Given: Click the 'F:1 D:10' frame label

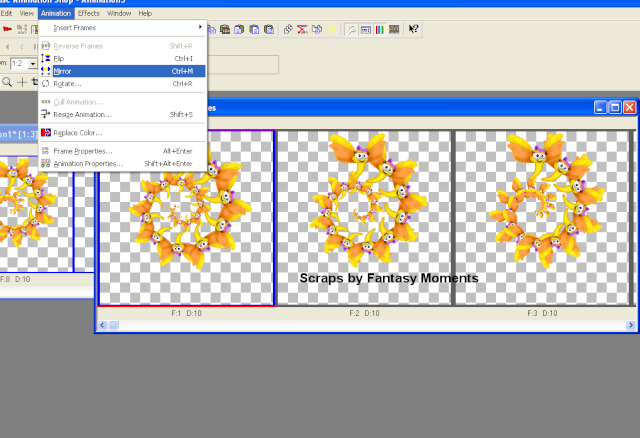Looking at the screenshot, I should (186, 313).
